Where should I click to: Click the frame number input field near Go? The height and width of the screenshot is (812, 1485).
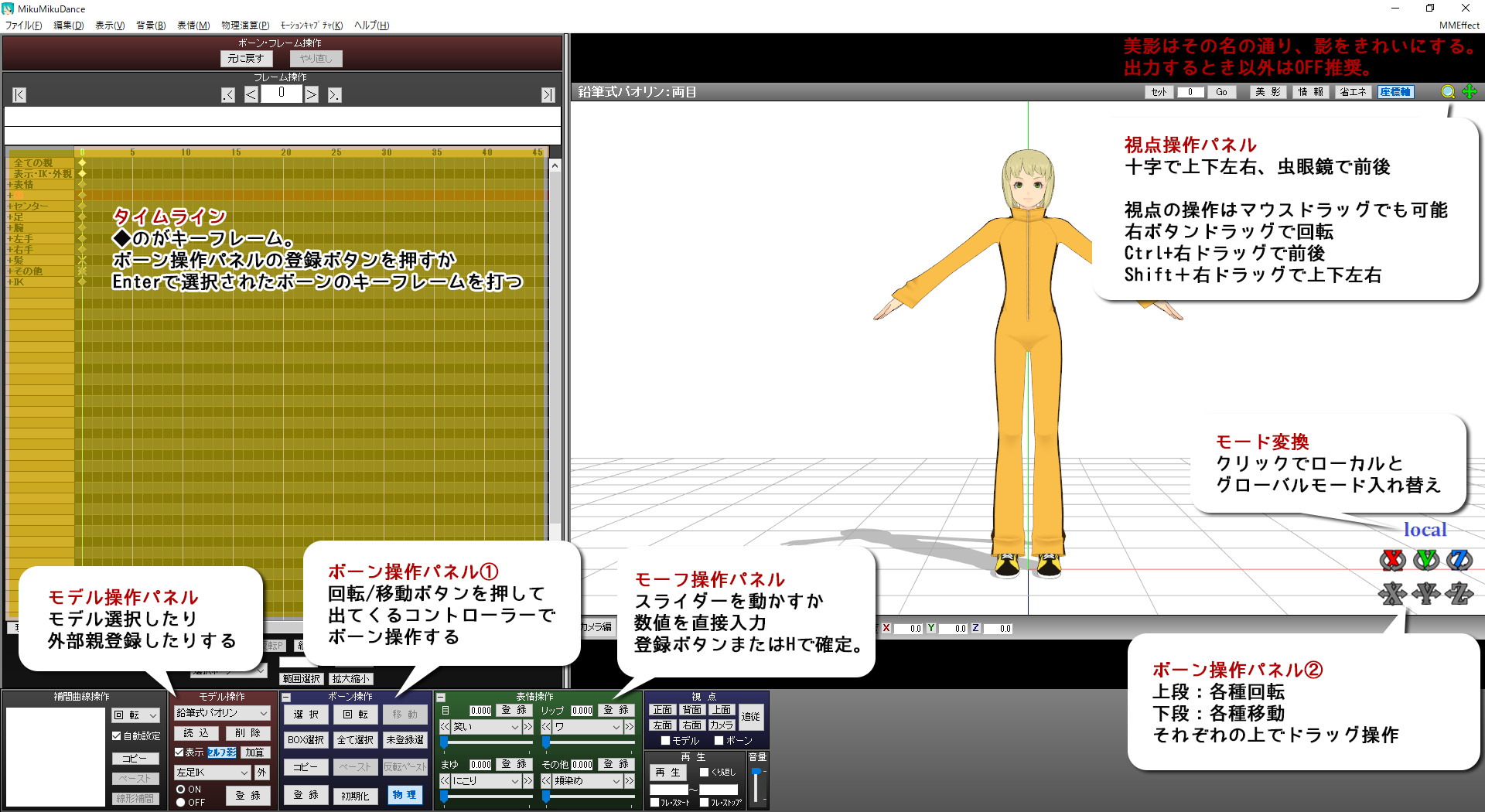[x=1190, y=92]
